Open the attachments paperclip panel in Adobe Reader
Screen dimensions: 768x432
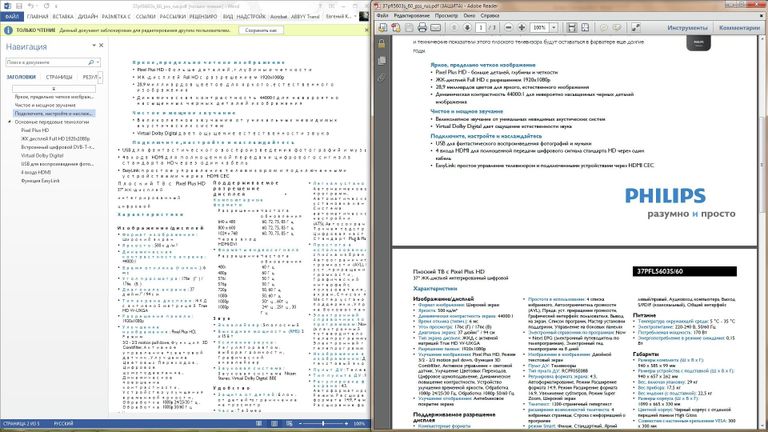[x=382, y=77]
